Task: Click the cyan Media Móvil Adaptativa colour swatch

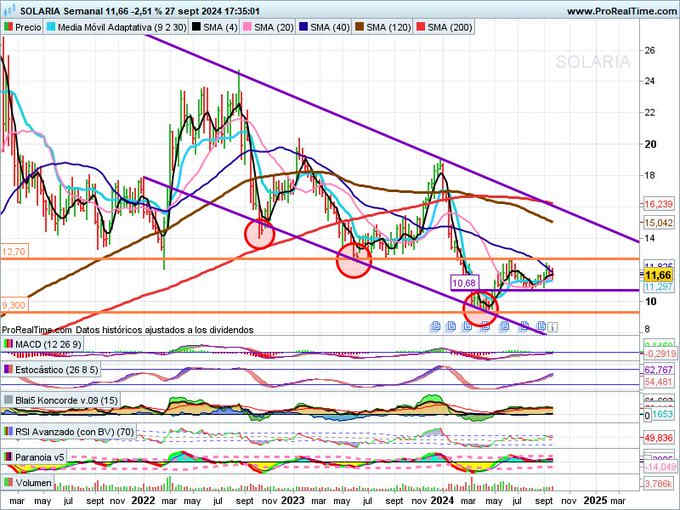Action: 51,27
